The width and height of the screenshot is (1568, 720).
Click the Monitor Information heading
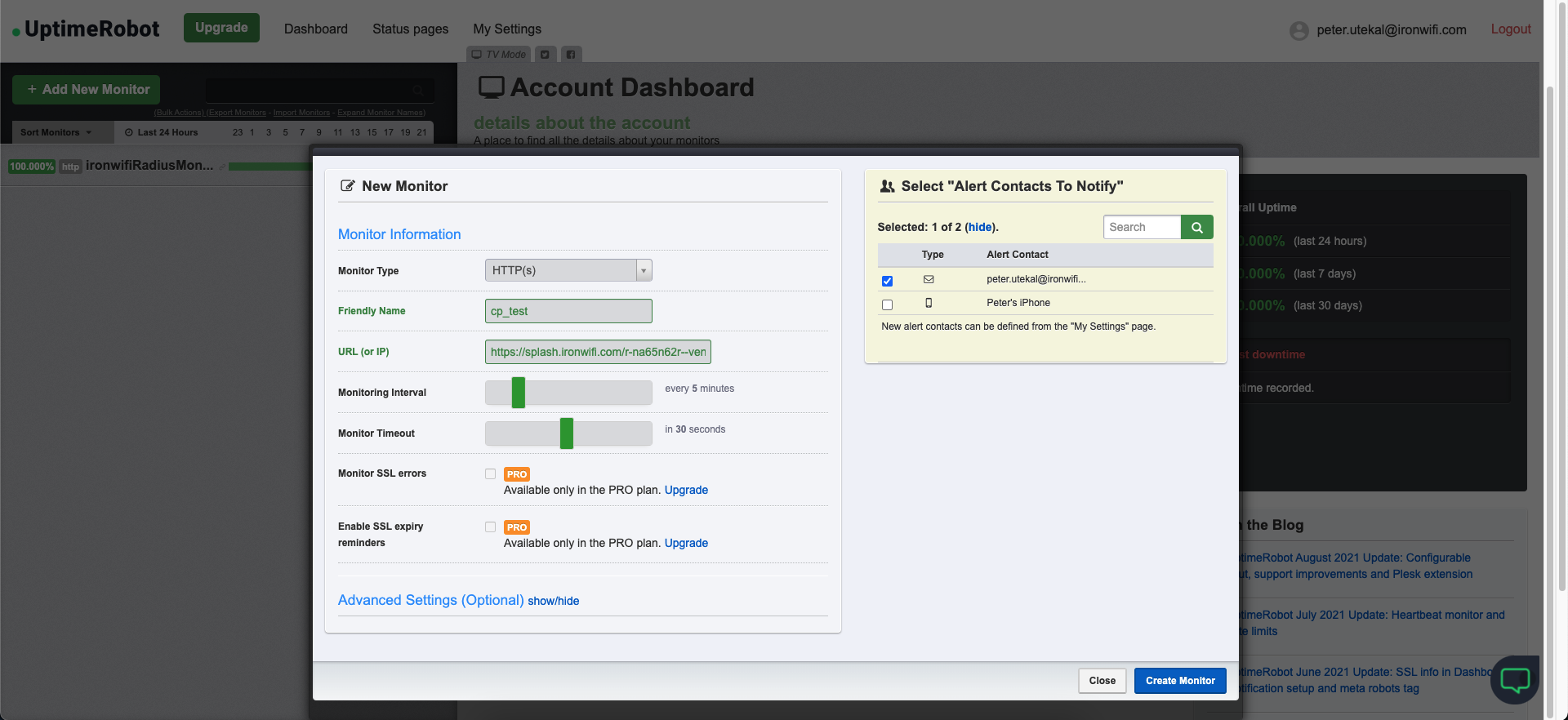[x=399, y=234]
